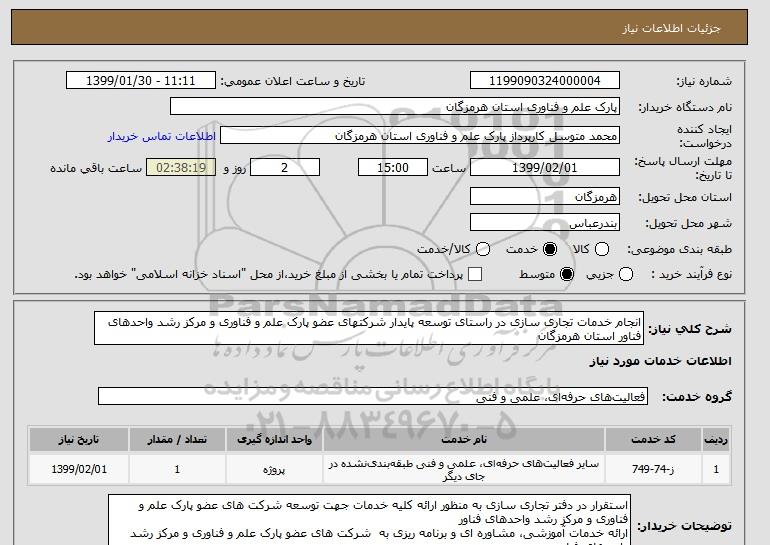Choose جزیی purchase process type
This screenshot has width=770, height=545.
click(626, 274)
